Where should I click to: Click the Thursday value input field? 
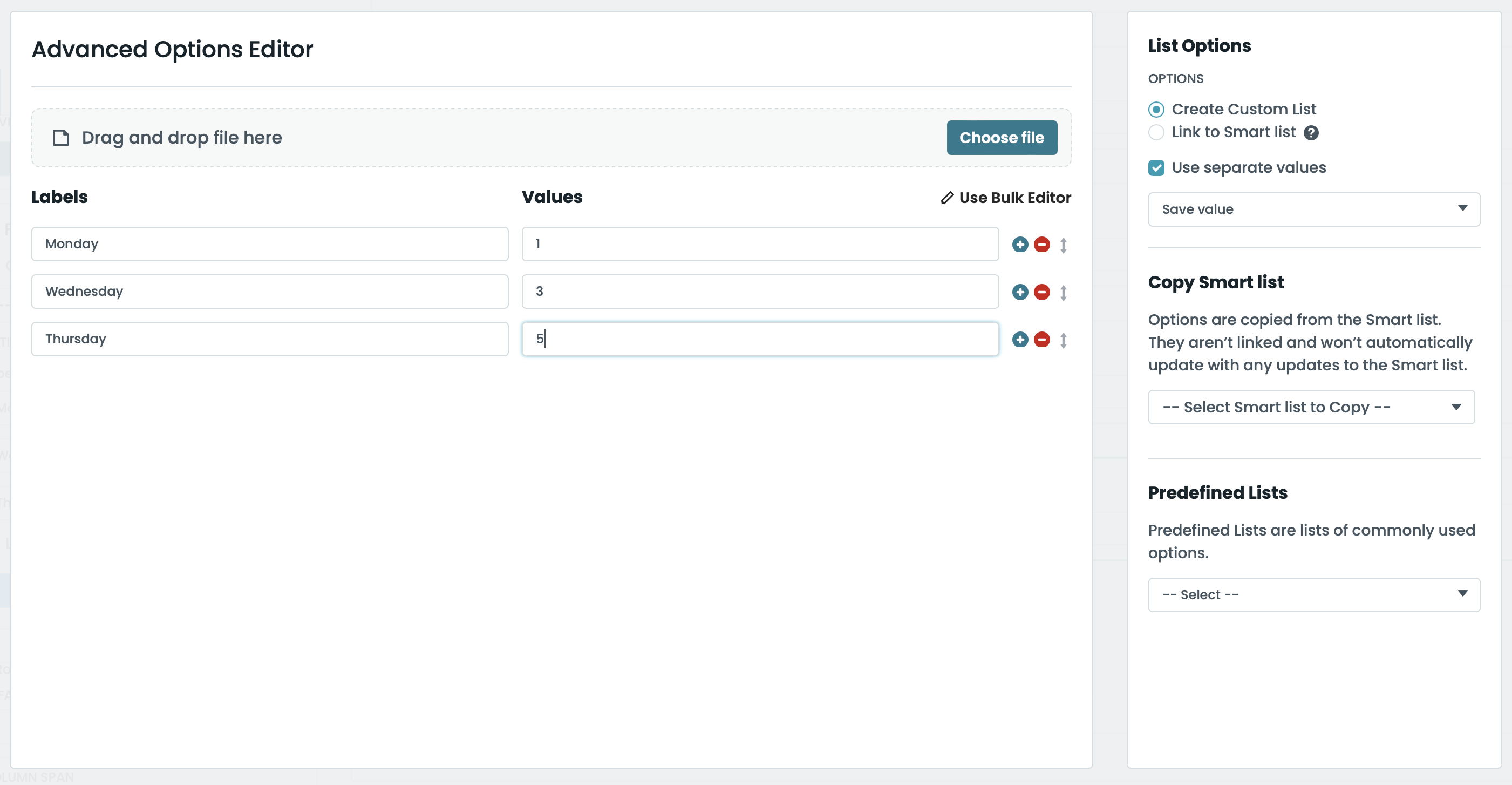760,339
